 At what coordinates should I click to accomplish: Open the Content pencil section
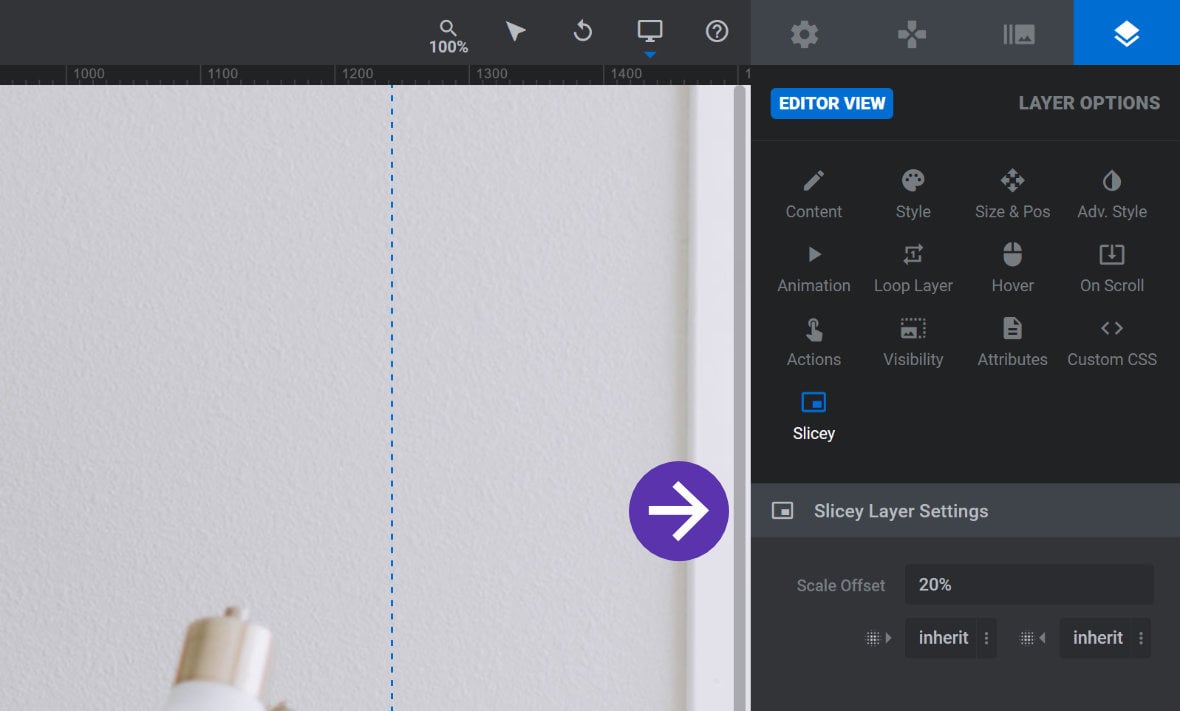(814, 194)
